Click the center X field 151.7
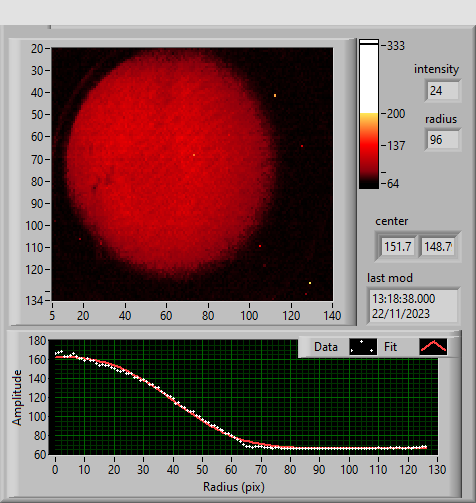The image size is (476, 503). tap(398, 247)
